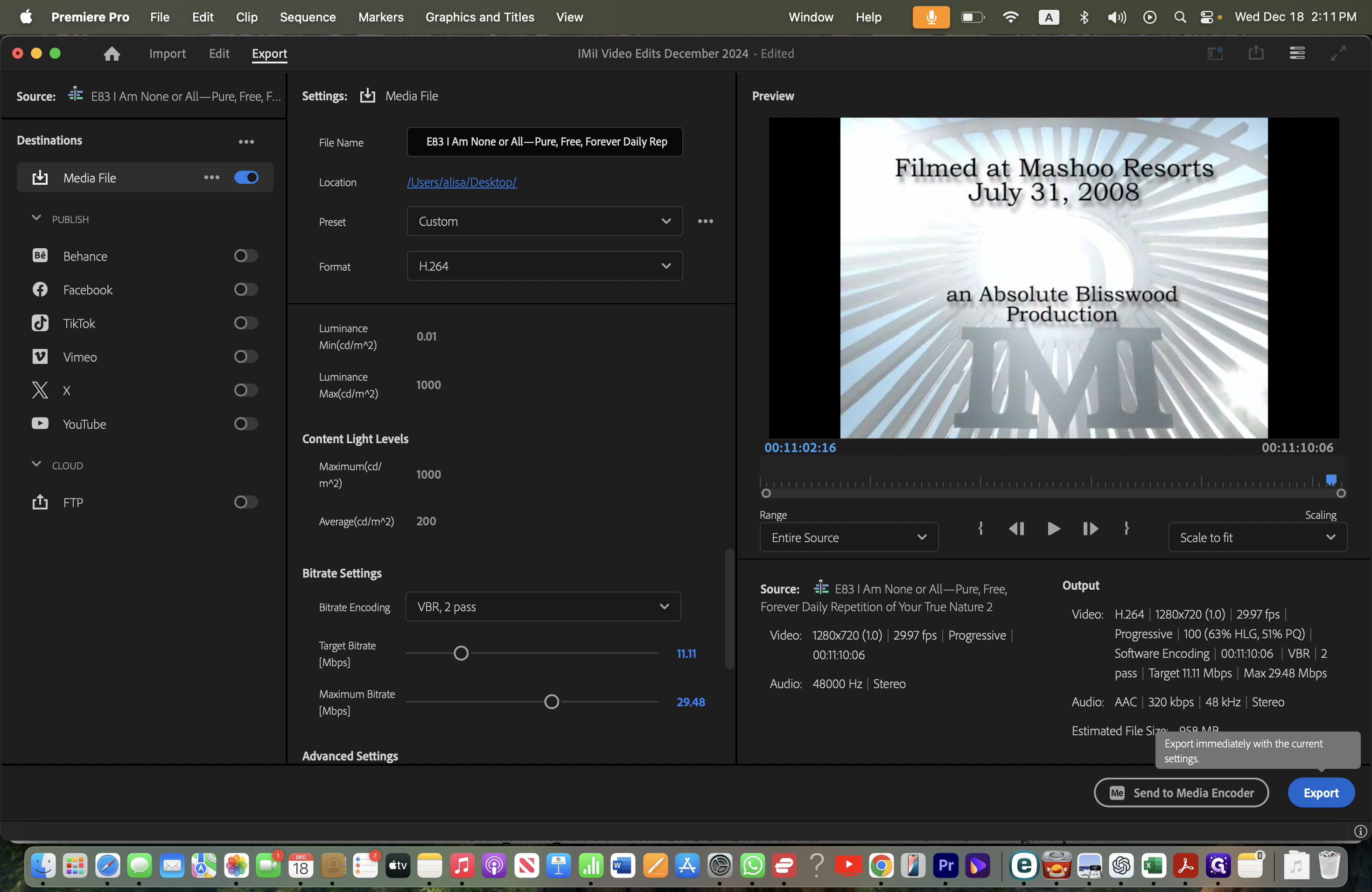
Task: Click the Target Bitrate value 11.11
Action: (x=686, y=654)
